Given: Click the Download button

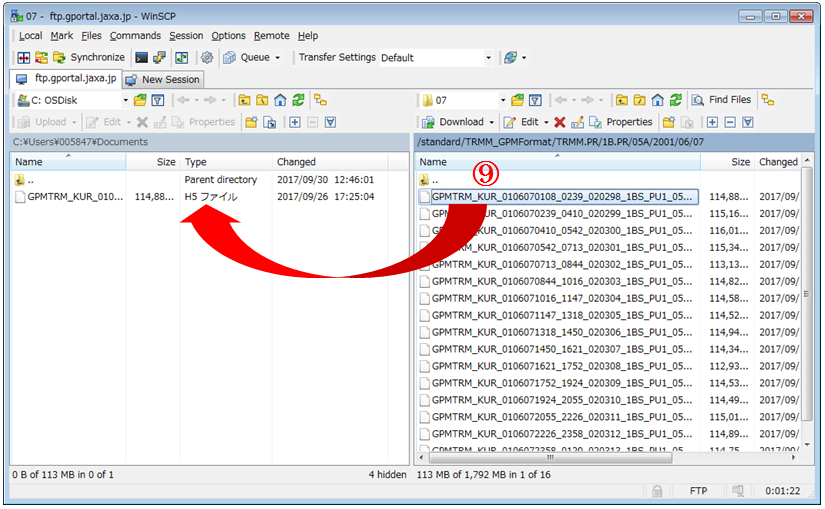Looking at the screenshot, I should 454,122.
